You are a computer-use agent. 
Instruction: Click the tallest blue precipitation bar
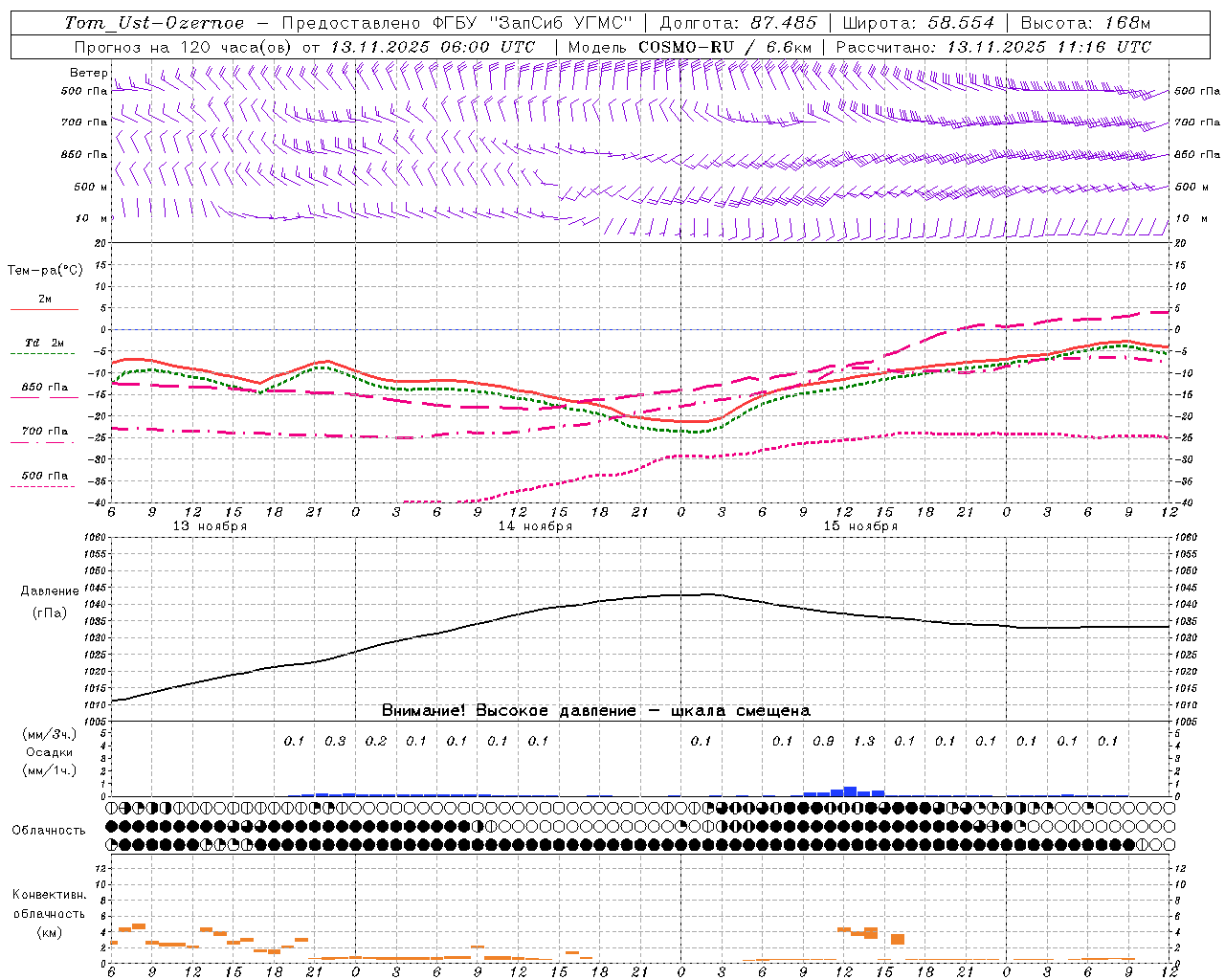coord(850,791)
